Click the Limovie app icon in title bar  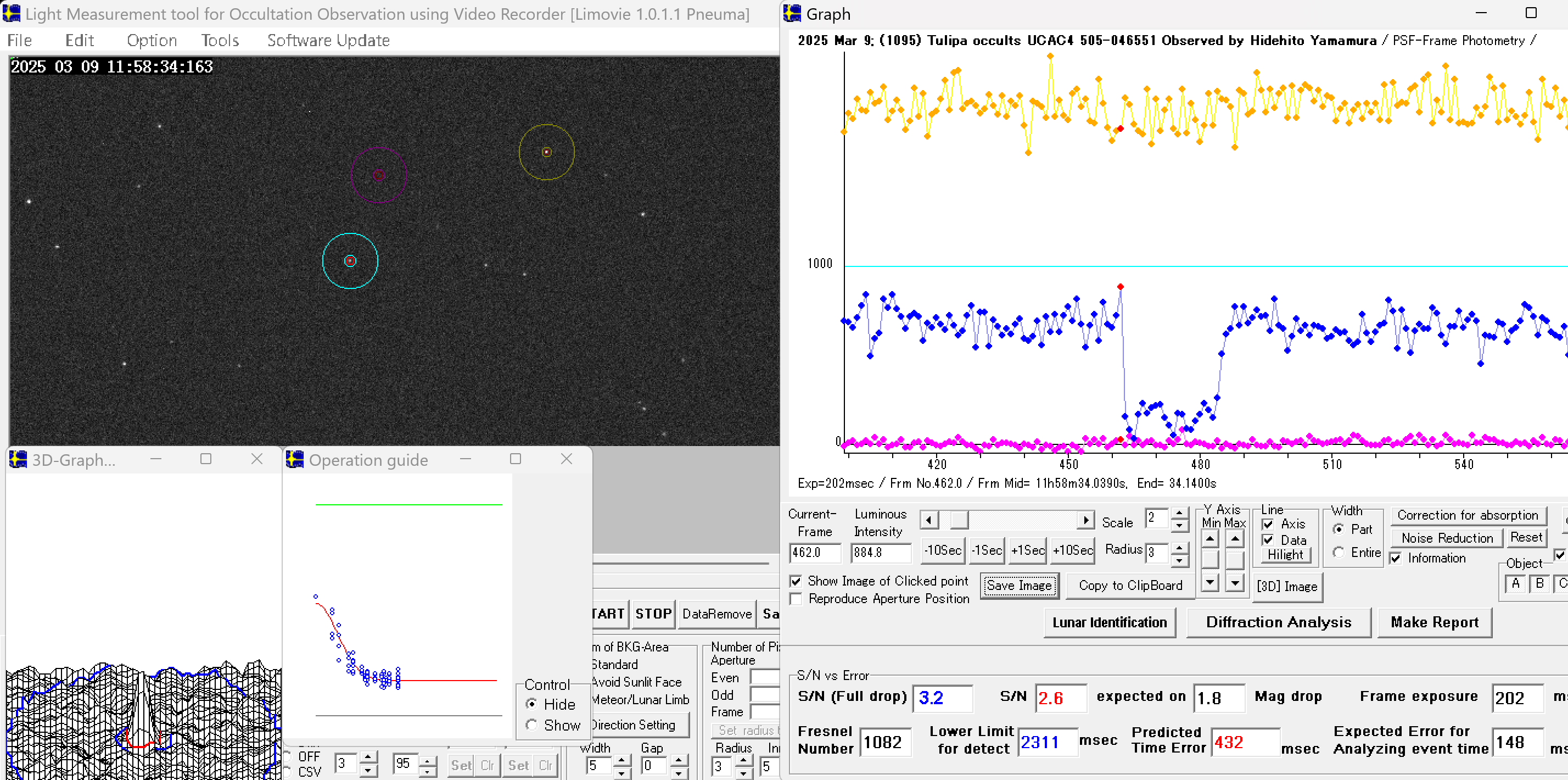pyautogui.click(x=12, y=13)
